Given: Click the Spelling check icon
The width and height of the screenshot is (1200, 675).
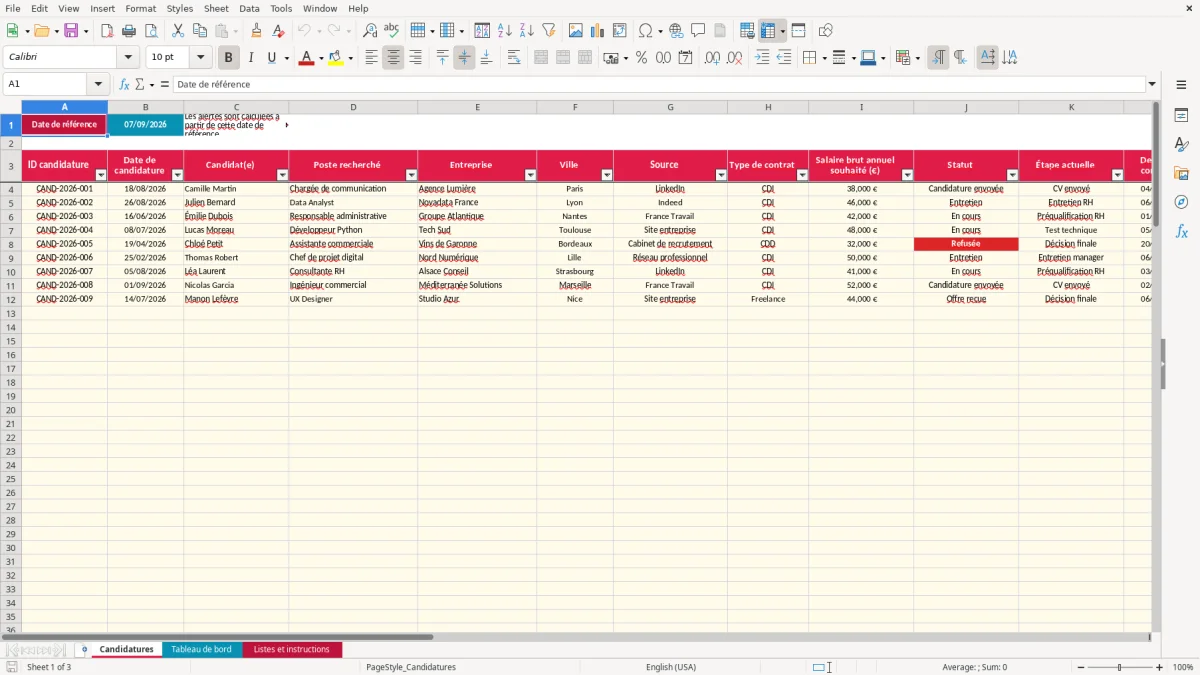Looking at the screenshot, I should (392, 31).
